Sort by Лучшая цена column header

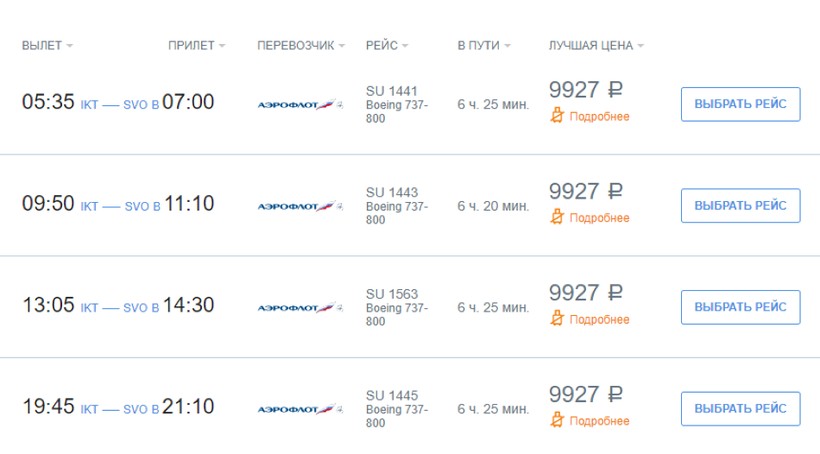click(x=596, y=46)
